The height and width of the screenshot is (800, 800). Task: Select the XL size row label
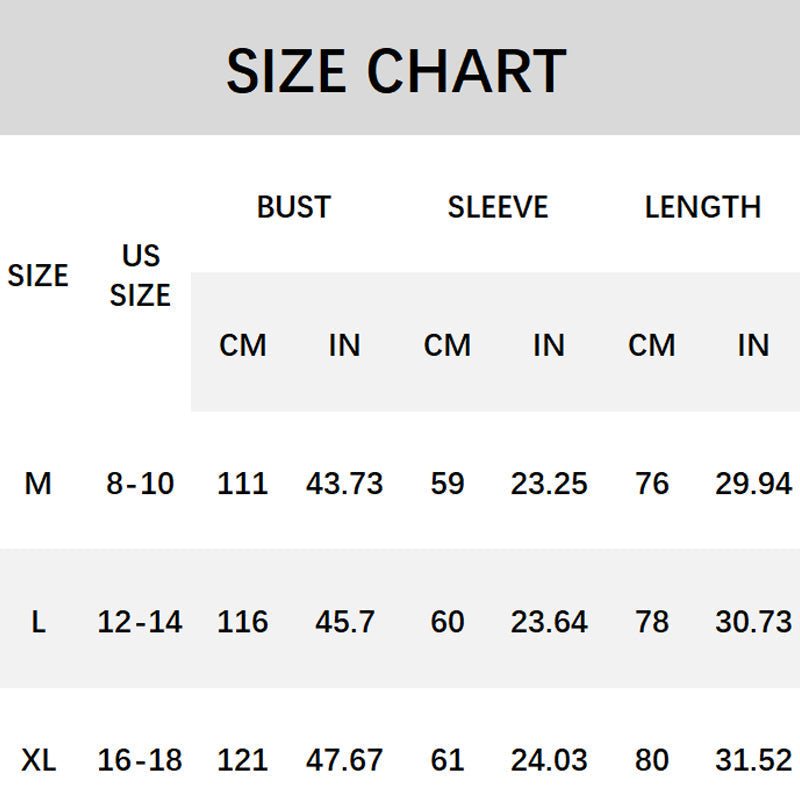click(38, 760)
